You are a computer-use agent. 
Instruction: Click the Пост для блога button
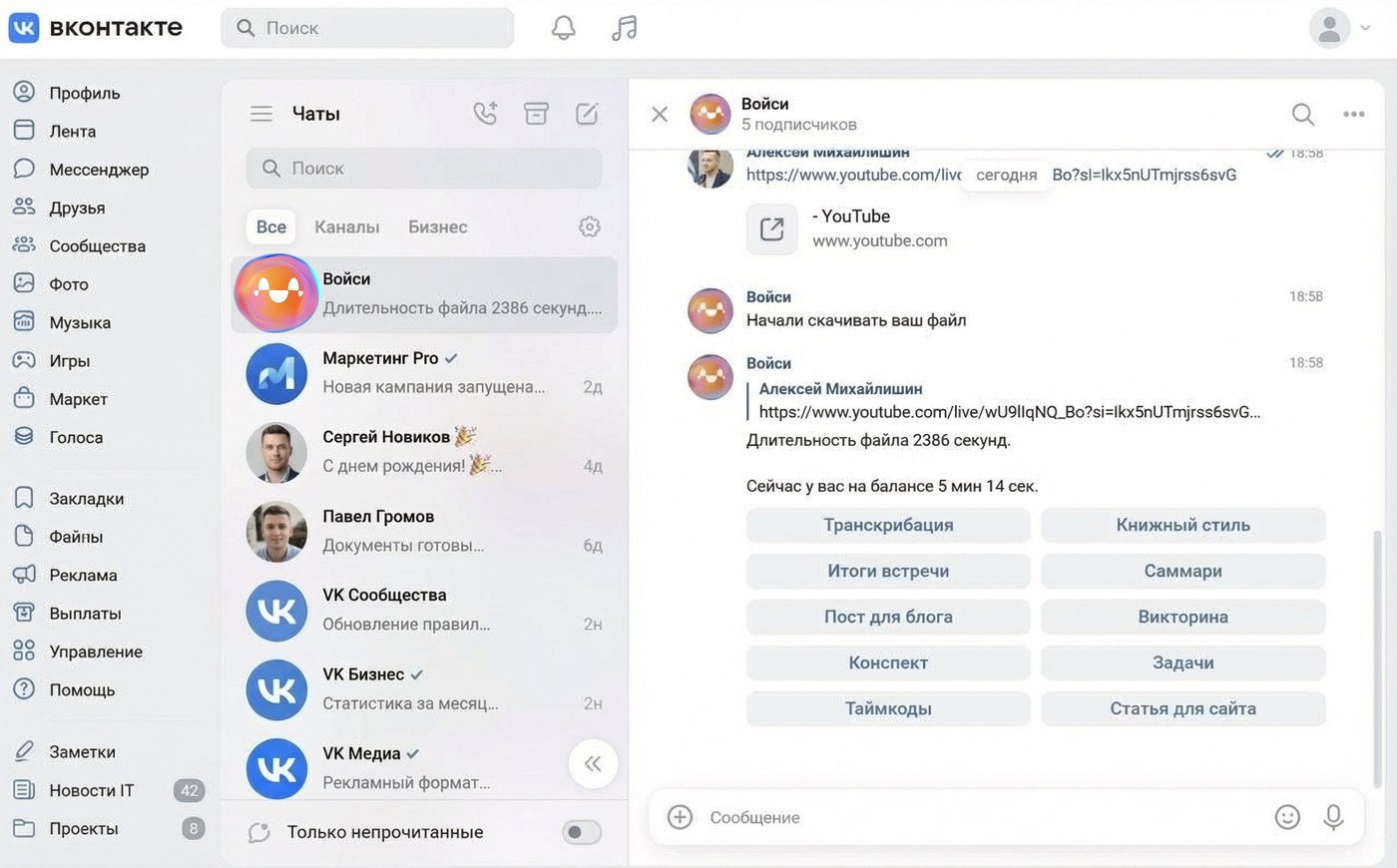pos(888,617)
